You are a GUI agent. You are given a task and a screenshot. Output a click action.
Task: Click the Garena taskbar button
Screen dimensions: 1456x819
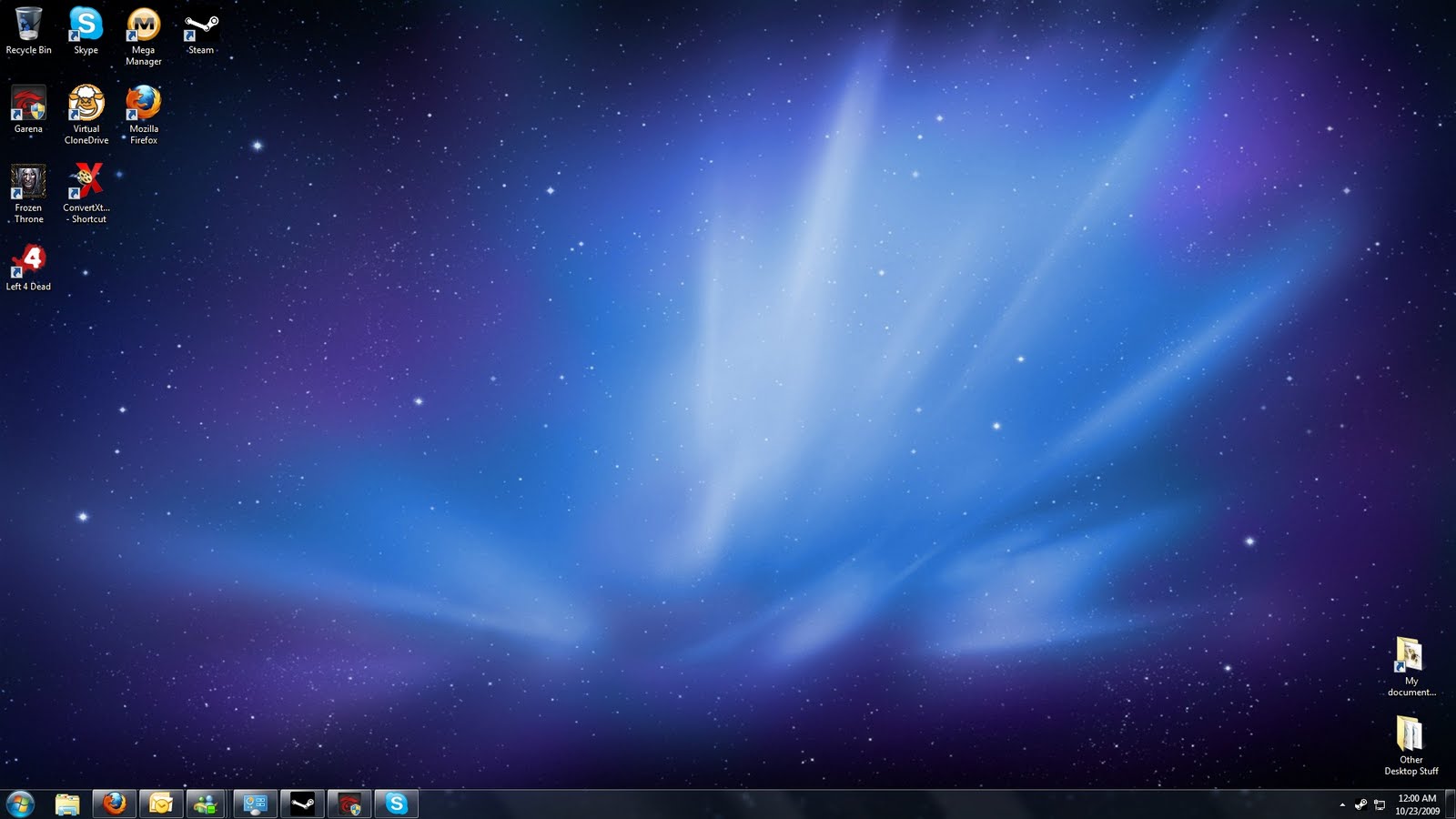tap(349, 804)
